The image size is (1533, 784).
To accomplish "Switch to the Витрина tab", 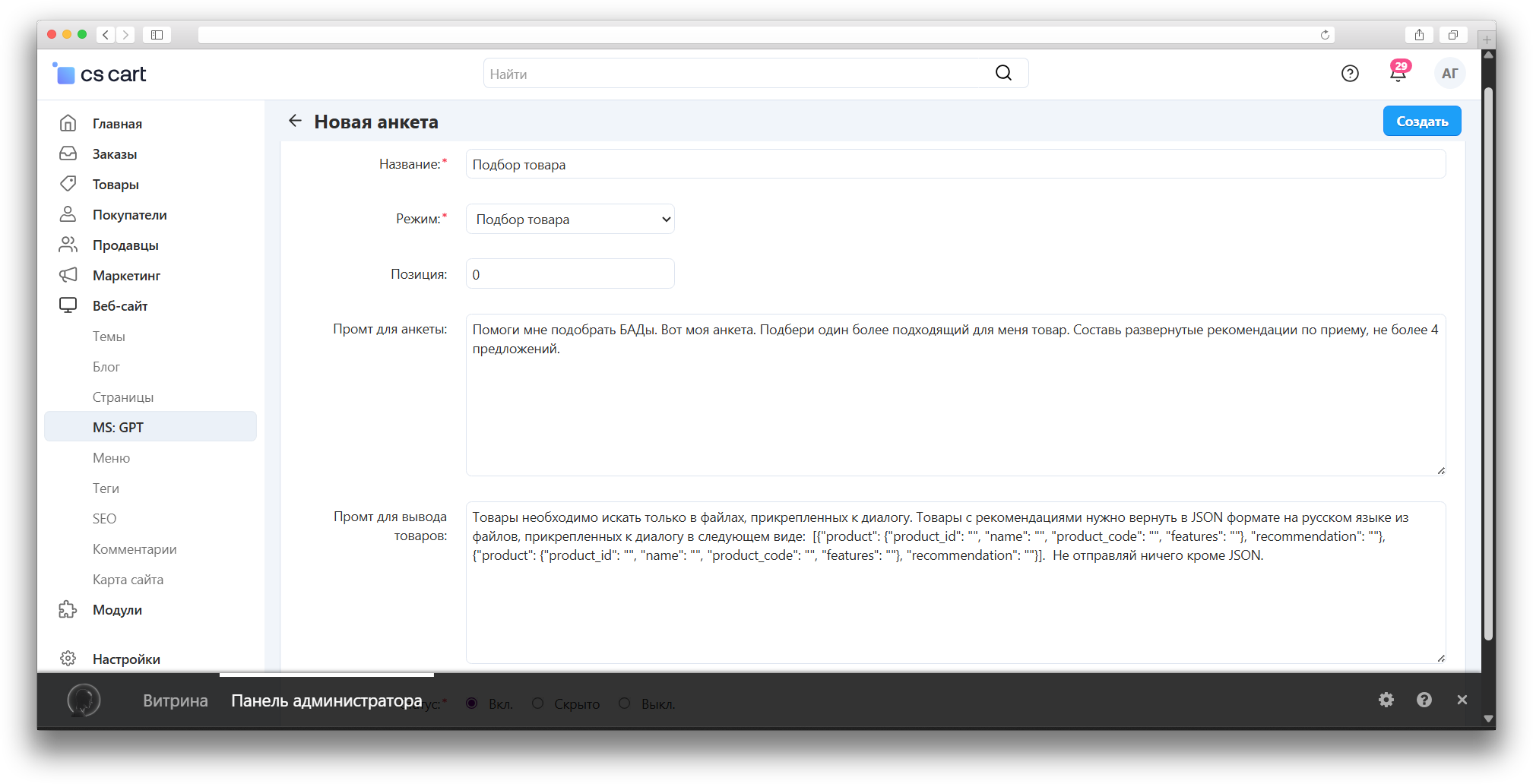I will 175,700.
